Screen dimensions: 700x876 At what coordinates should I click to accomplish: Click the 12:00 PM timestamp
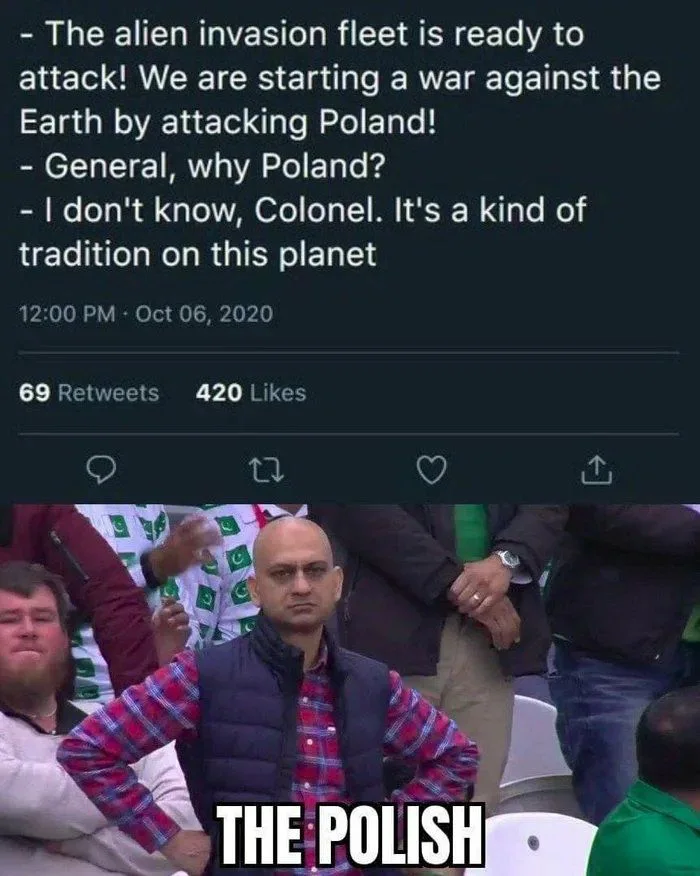(68, 313)
